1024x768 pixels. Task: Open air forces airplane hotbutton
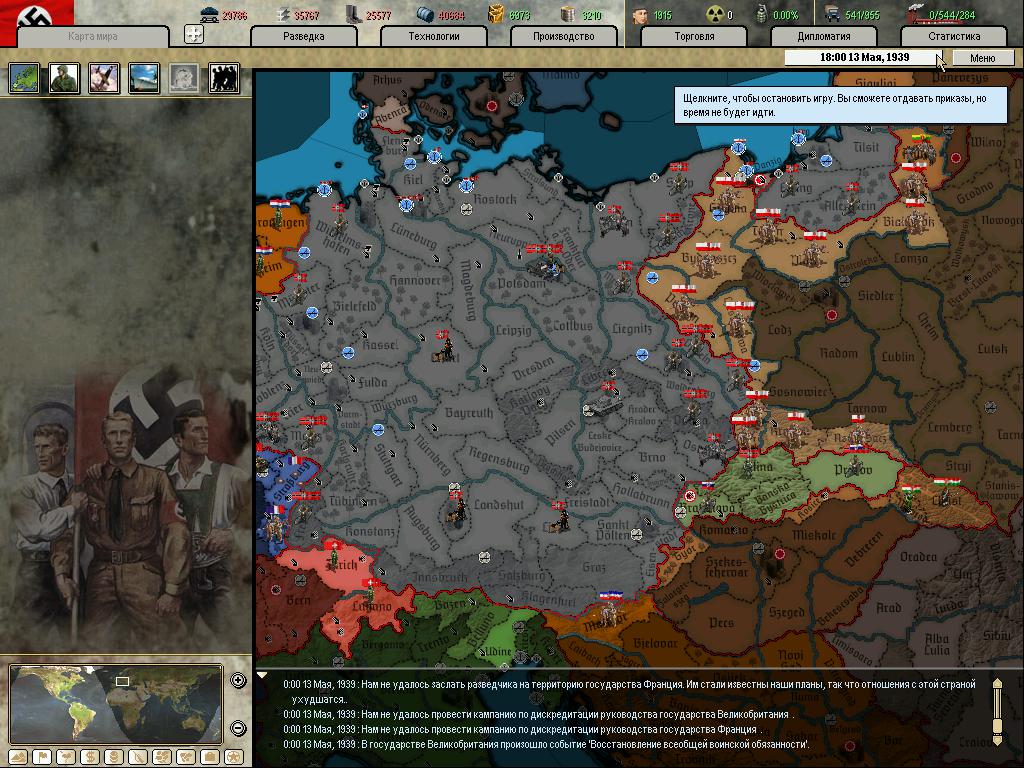click(x=104, y=78)
